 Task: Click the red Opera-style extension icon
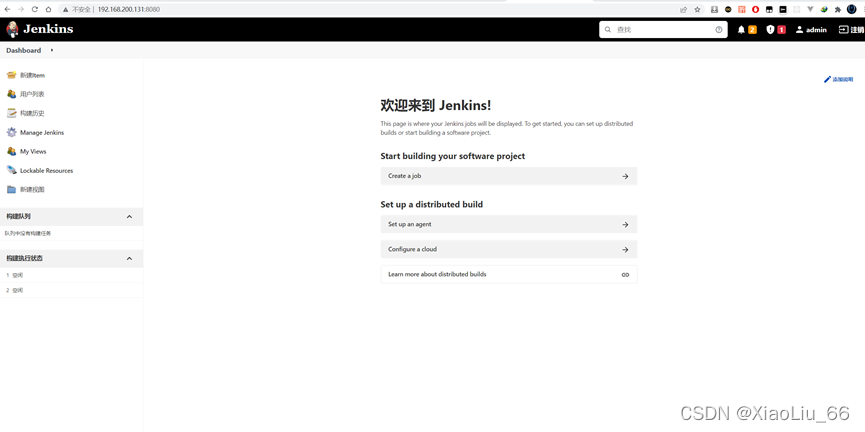755,9
